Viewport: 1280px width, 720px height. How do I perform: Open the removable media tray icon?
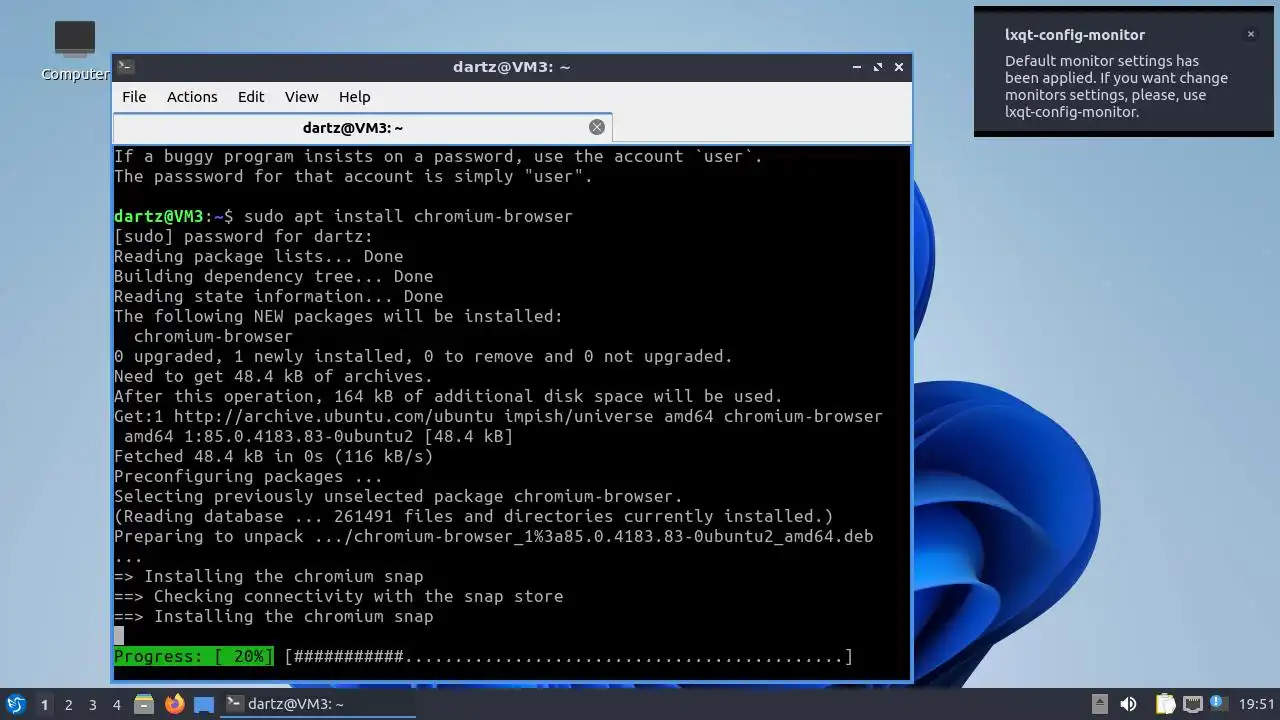tap(1099, 704)
